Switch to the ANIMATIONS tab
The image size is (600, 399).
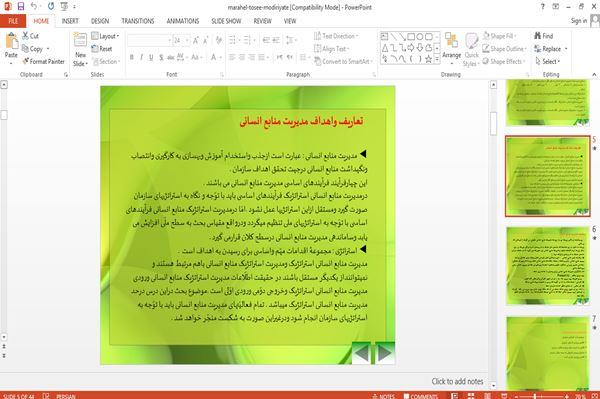coord(183,21)
